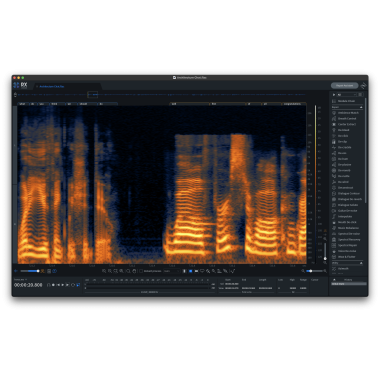Enable the Instant process checkbox
The height and width of the screenshot is (380, 380).
tap(141, 271)
